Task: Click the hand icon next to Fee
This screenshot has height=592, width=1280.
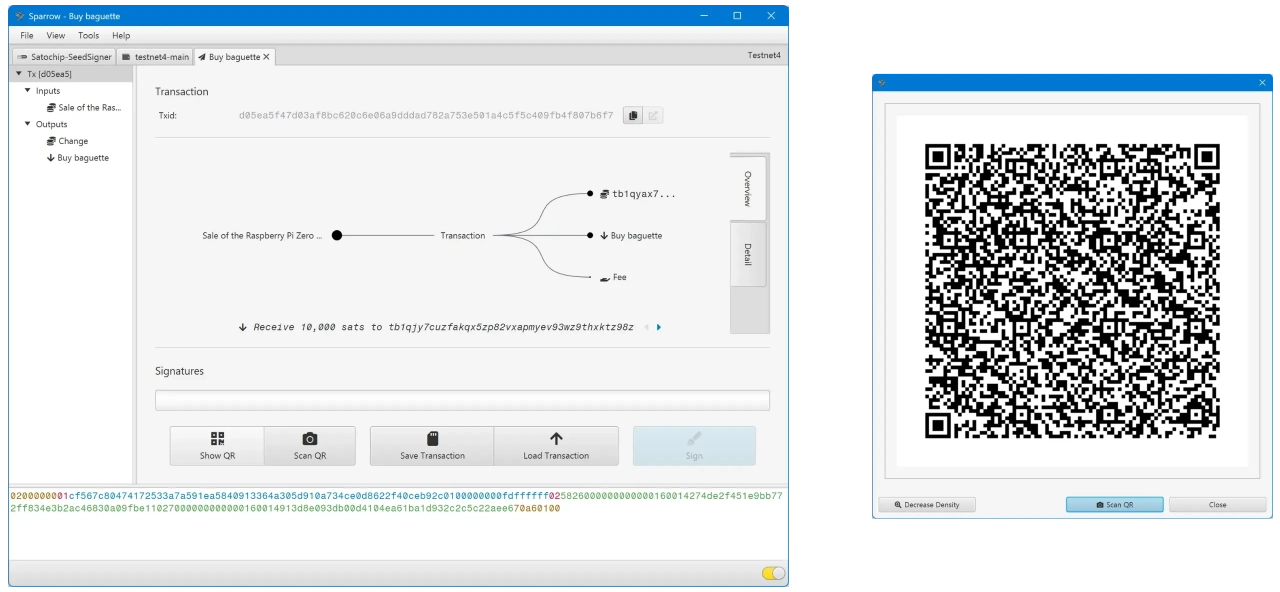Action: click(605, 277)
